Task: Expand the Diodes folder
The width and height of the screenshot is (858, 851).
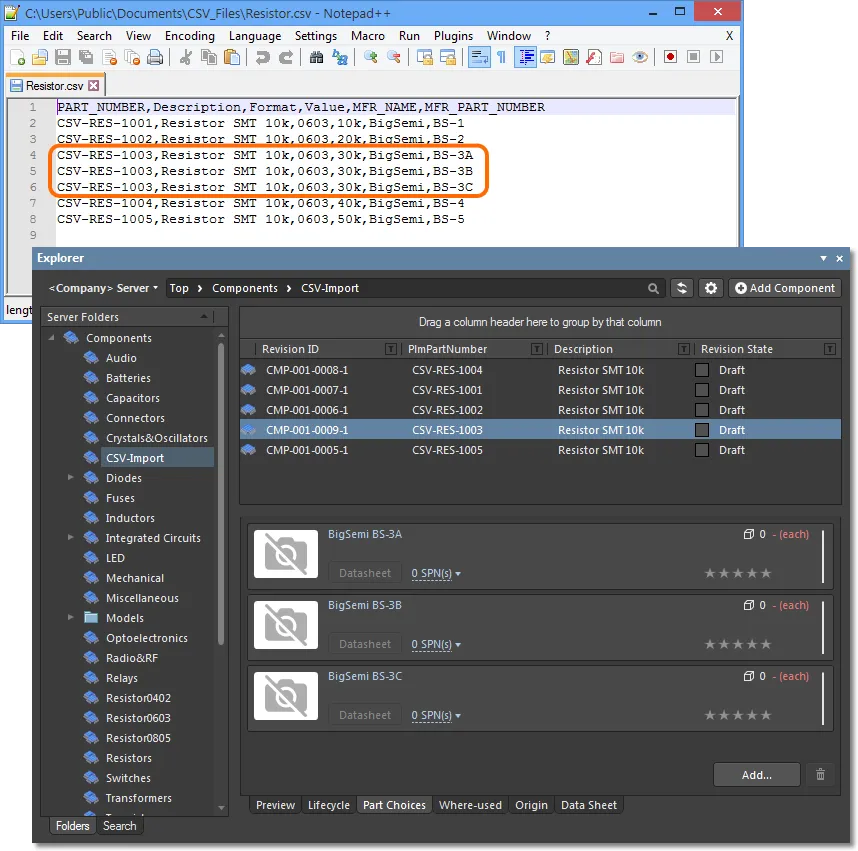Action: click(71, 478)
